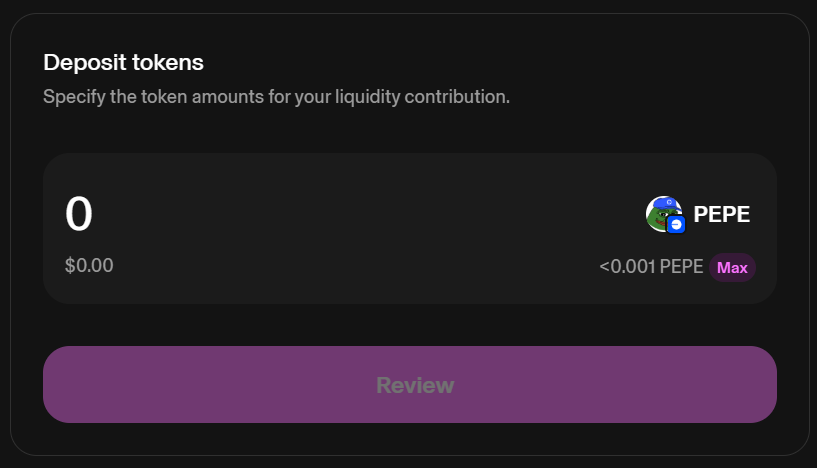
Task: Click the word "Specify" in the subtitle
Action: [74, 98]
